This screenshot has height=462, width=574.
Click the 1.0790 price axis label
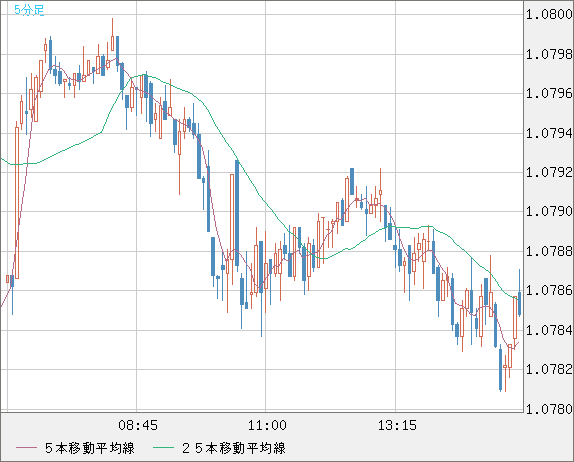pyautogui.click(x=549, y=212)
